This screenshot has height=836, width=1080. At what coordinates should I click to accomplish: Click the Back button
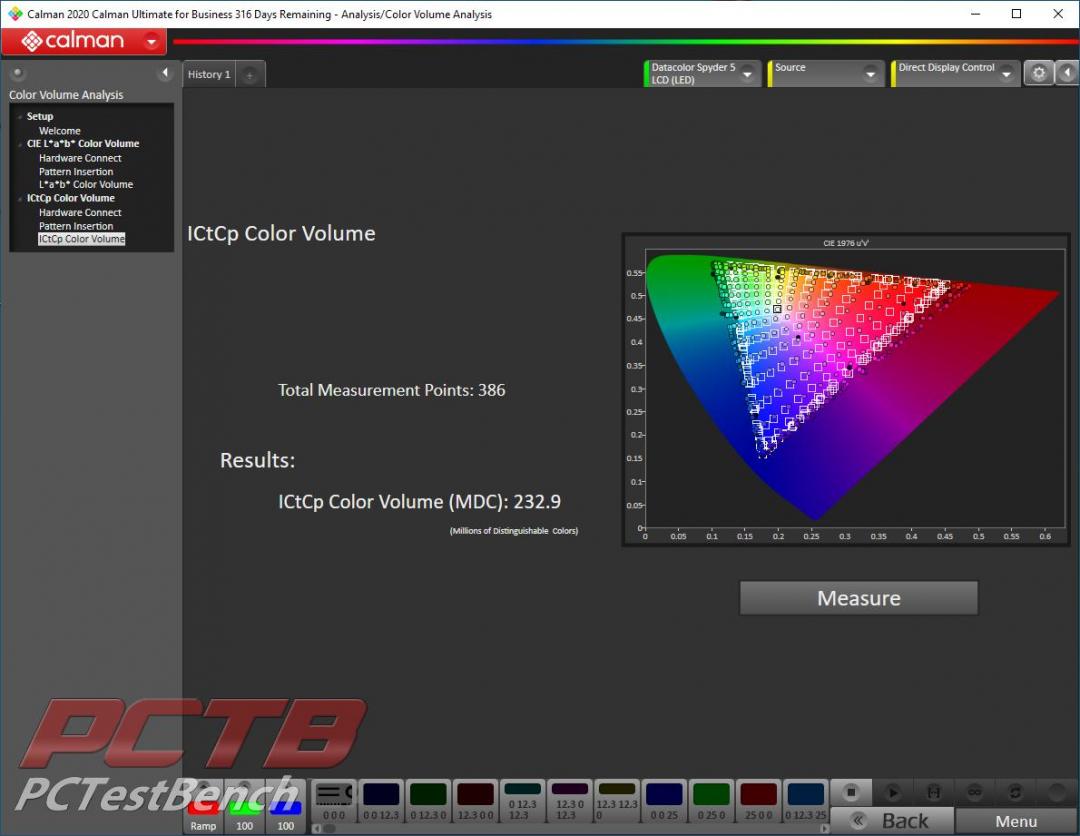pyautogui.click(x=890, y=821)
